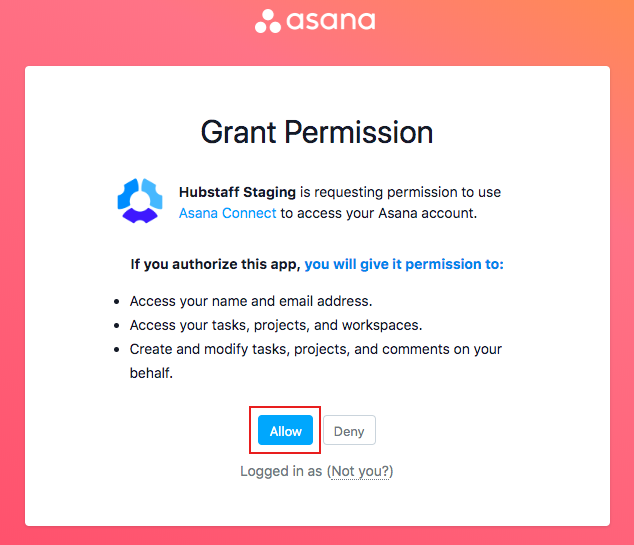Click 'to access your Asana account' text

click(x=379, y=213)
